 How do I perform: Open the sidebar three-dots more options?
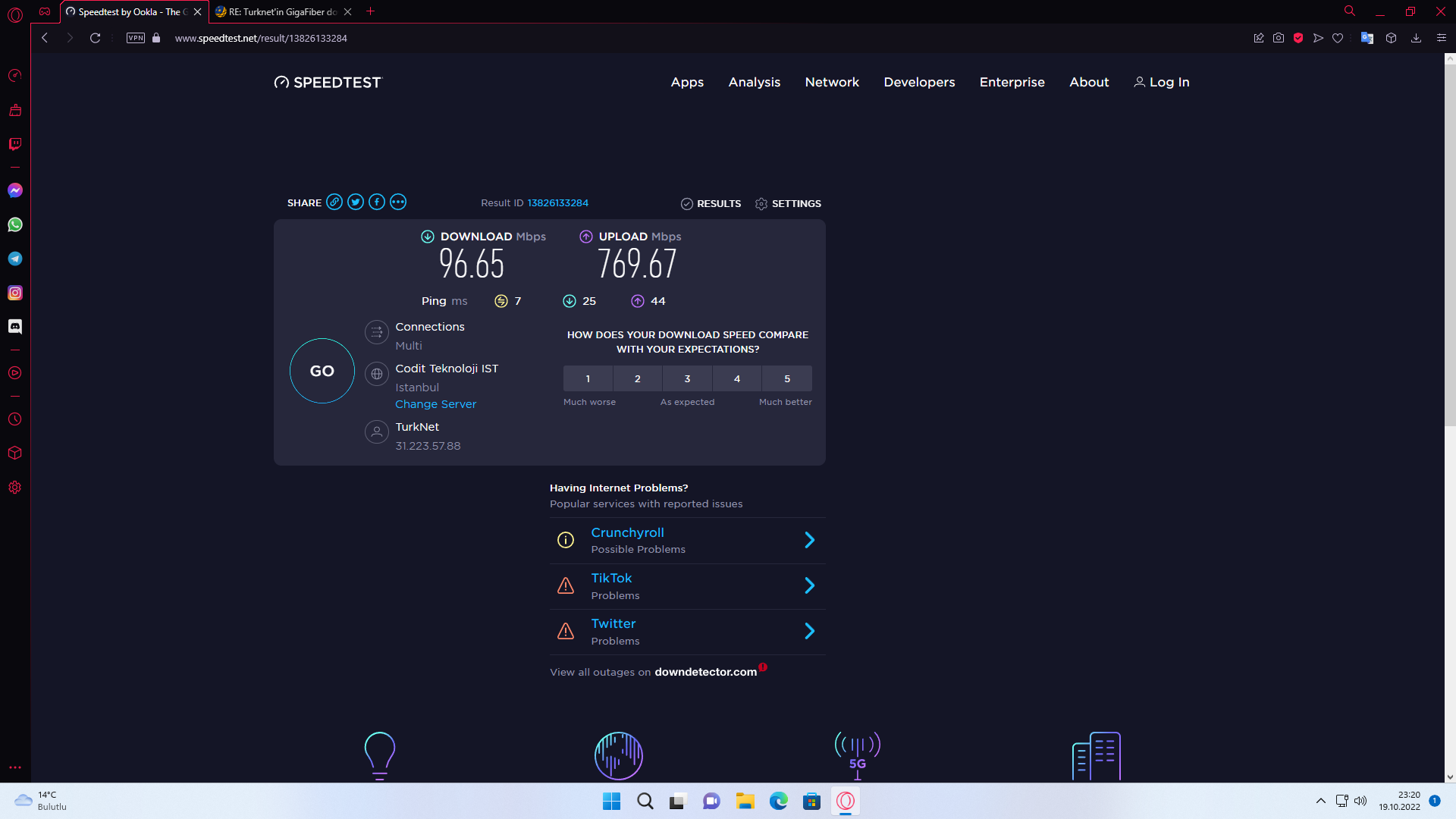15,767
